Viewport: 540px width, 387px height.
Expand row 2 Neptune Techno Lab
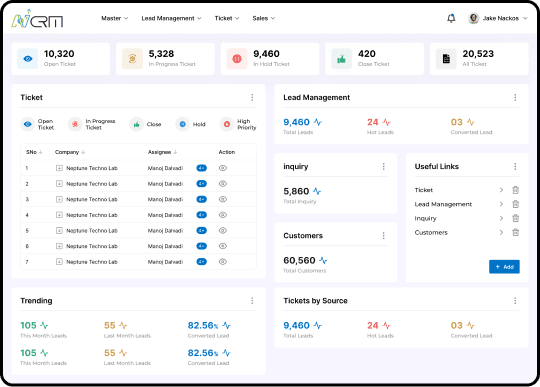(x=59, y=184)
